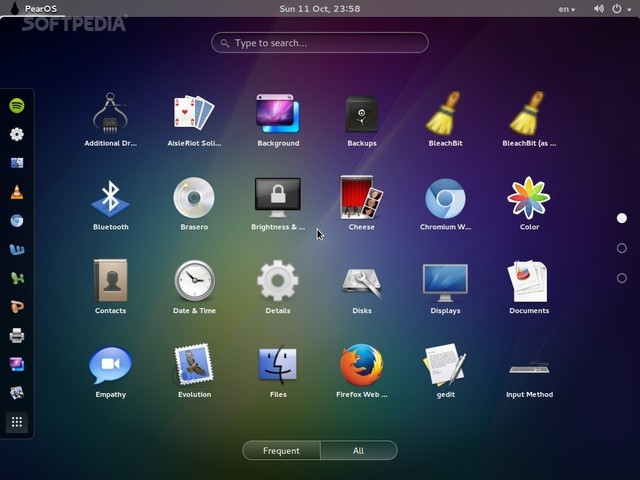Open Settings gear in dock
640x480 pixels.
point(17,134)
